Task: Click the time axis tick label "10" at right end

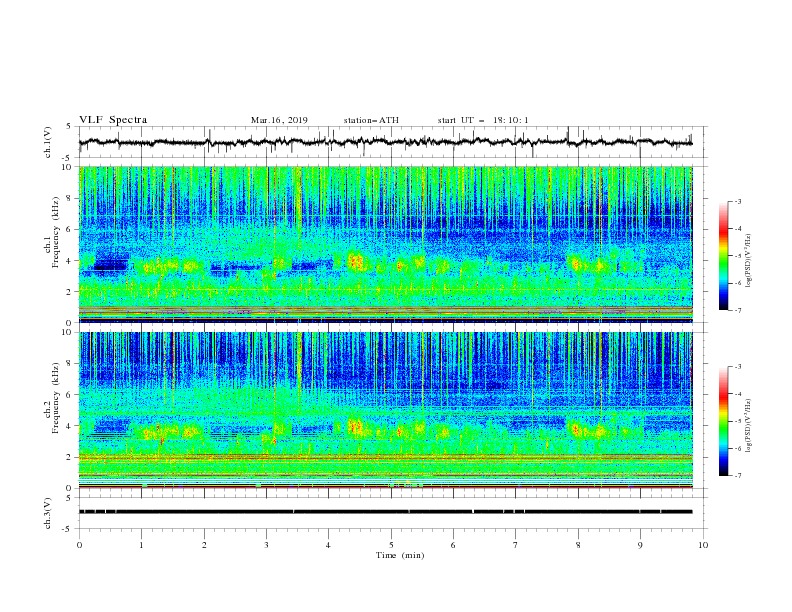Action: (703, 545)
